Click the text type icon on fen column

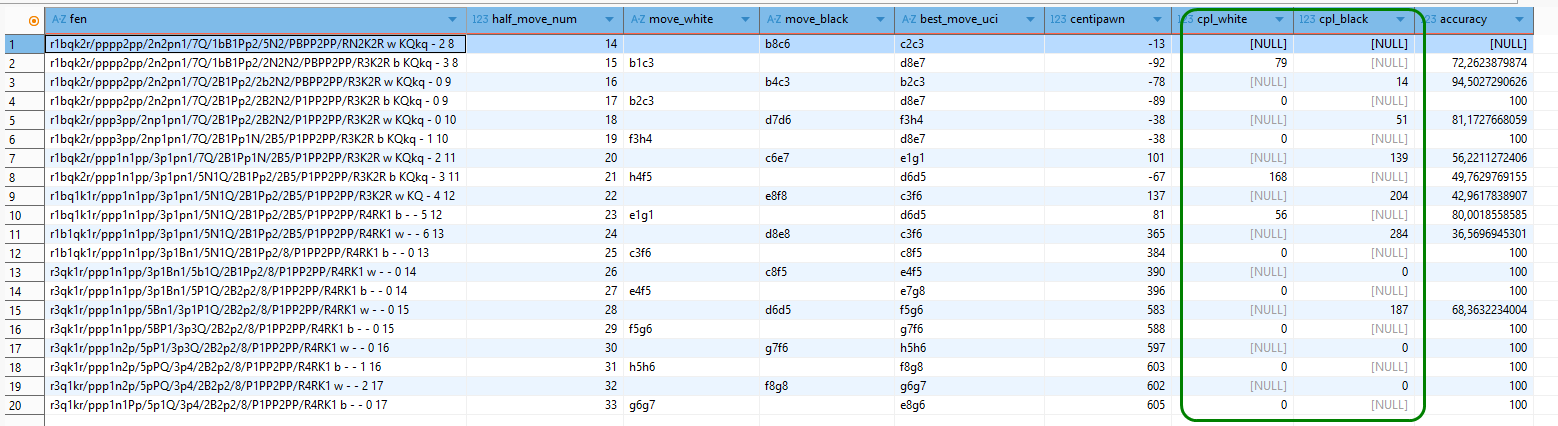pos(58,19)
